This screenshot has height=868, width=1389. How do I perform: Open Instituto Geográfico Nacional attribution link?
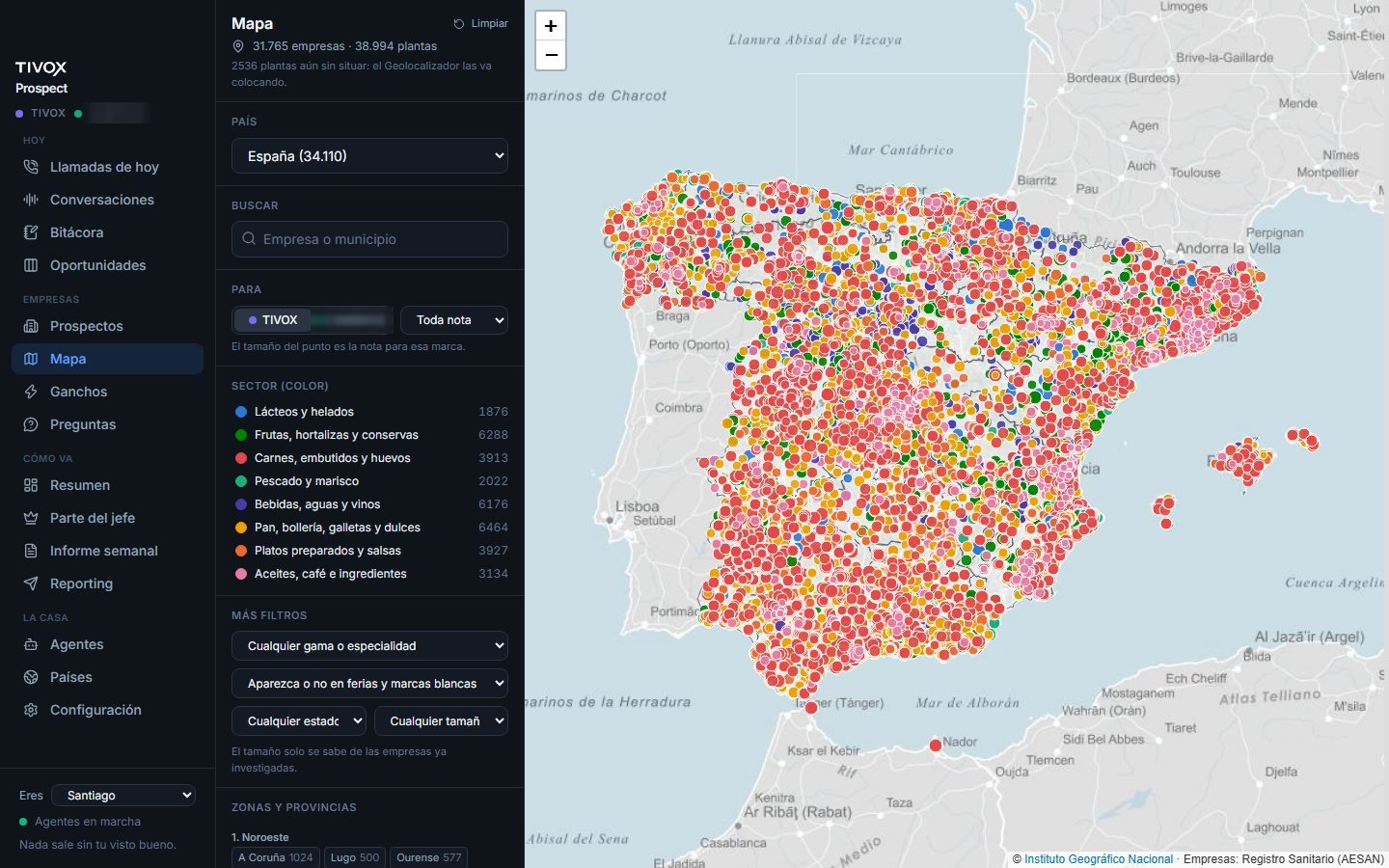coord(1099,859)
